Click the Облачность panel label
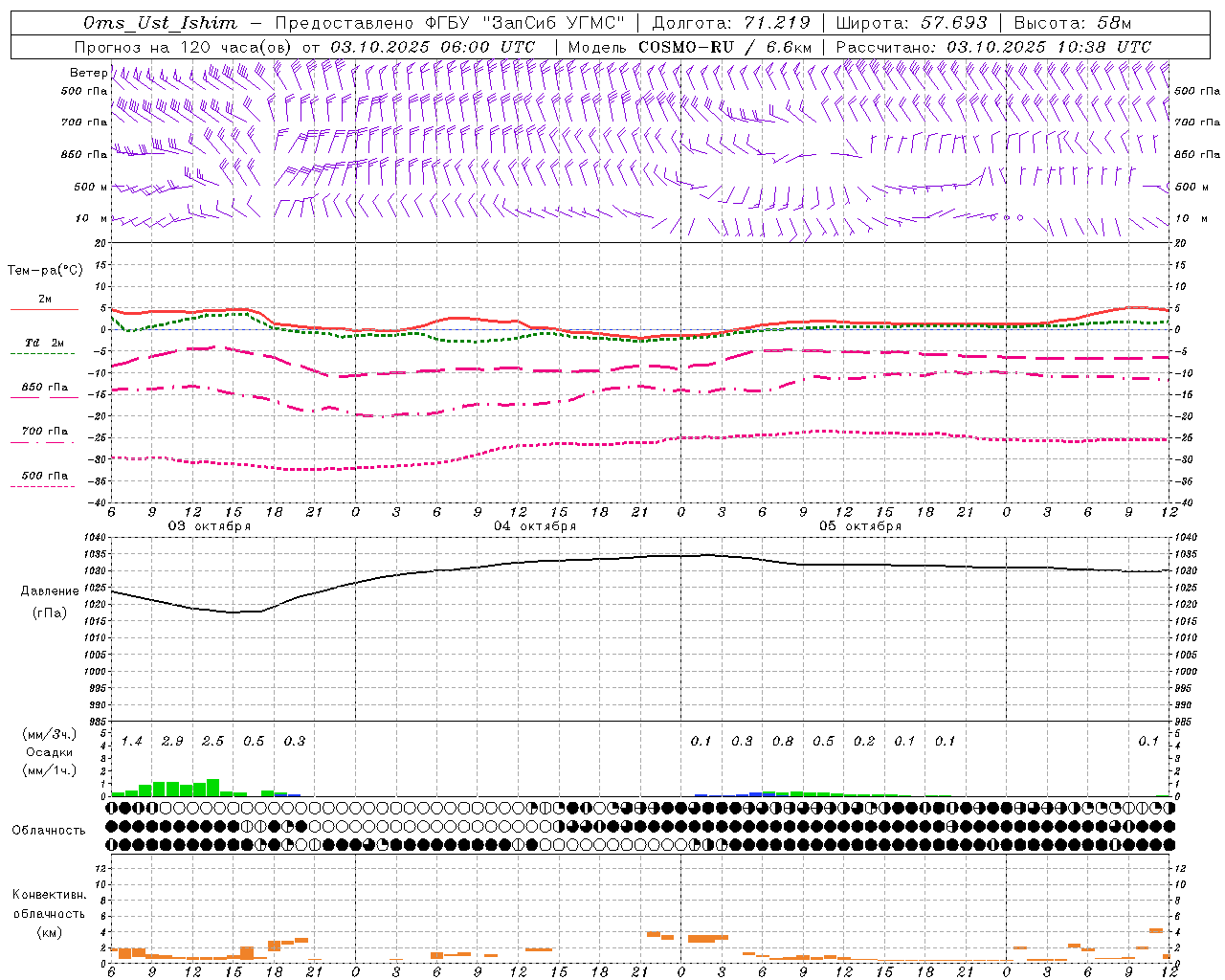The width and height of the screenshot is (1225, 980). [49, 830]
